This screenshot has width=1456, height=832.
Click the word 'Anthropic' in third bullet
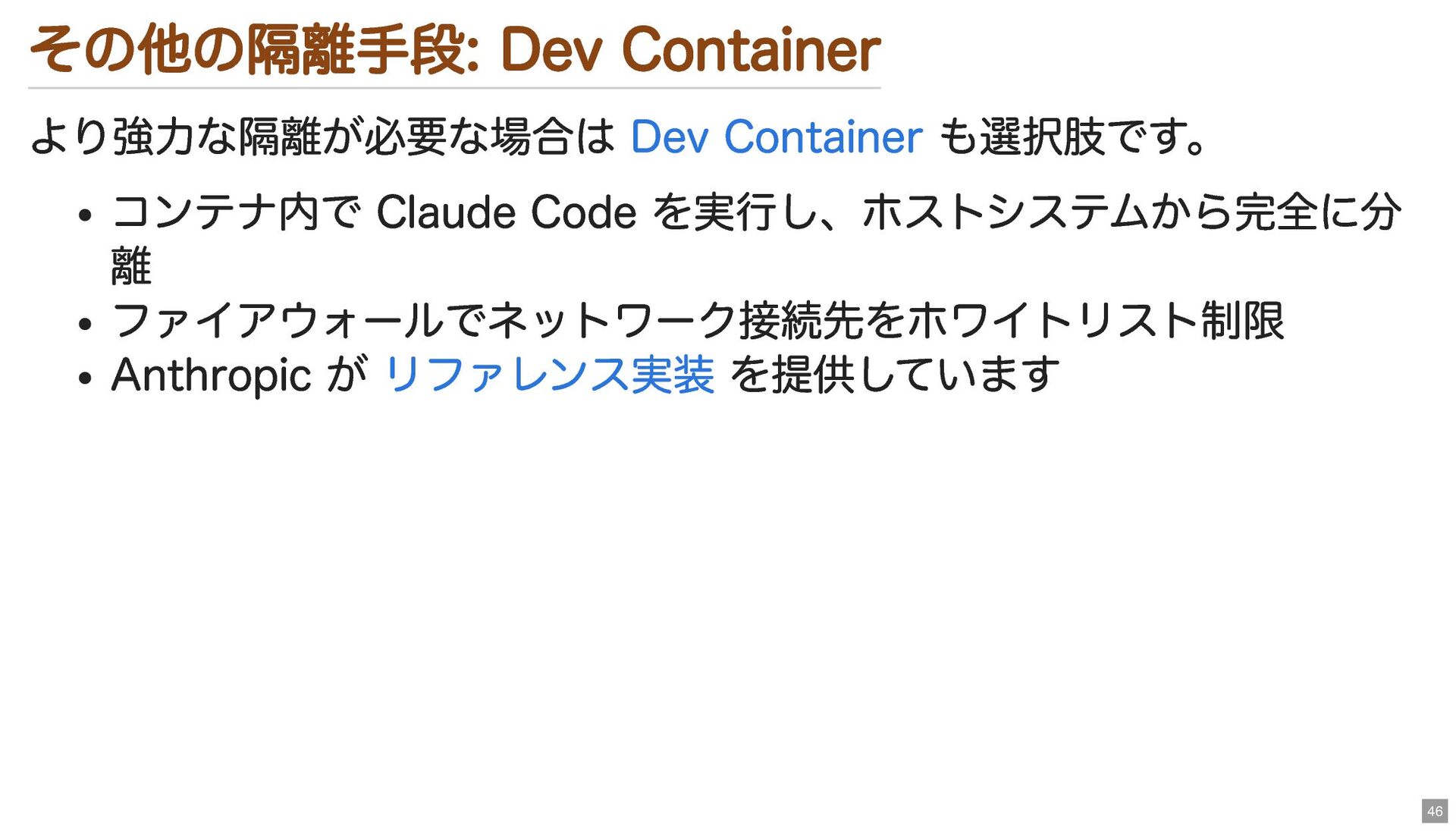(x=211, y=375)
